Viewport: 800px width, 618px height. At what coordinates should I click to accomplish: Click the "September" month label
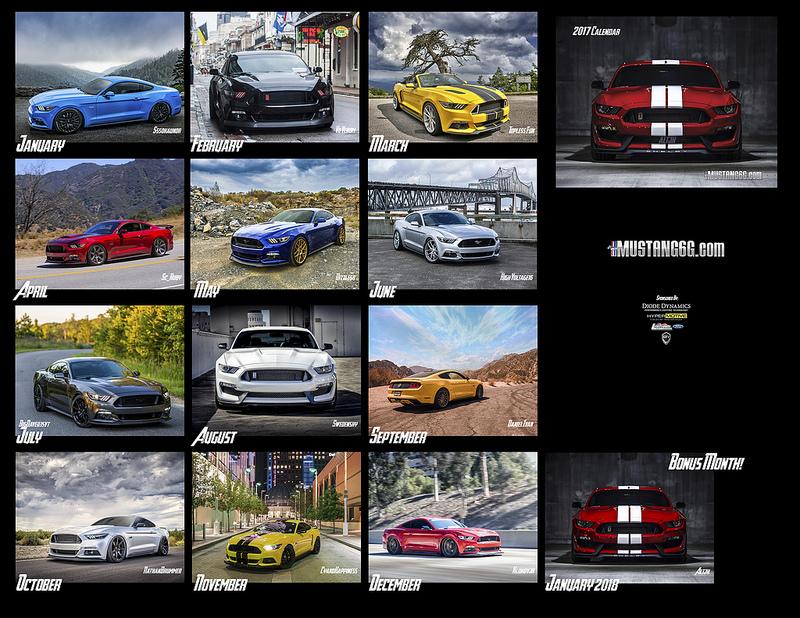click(x=398, y=437)
